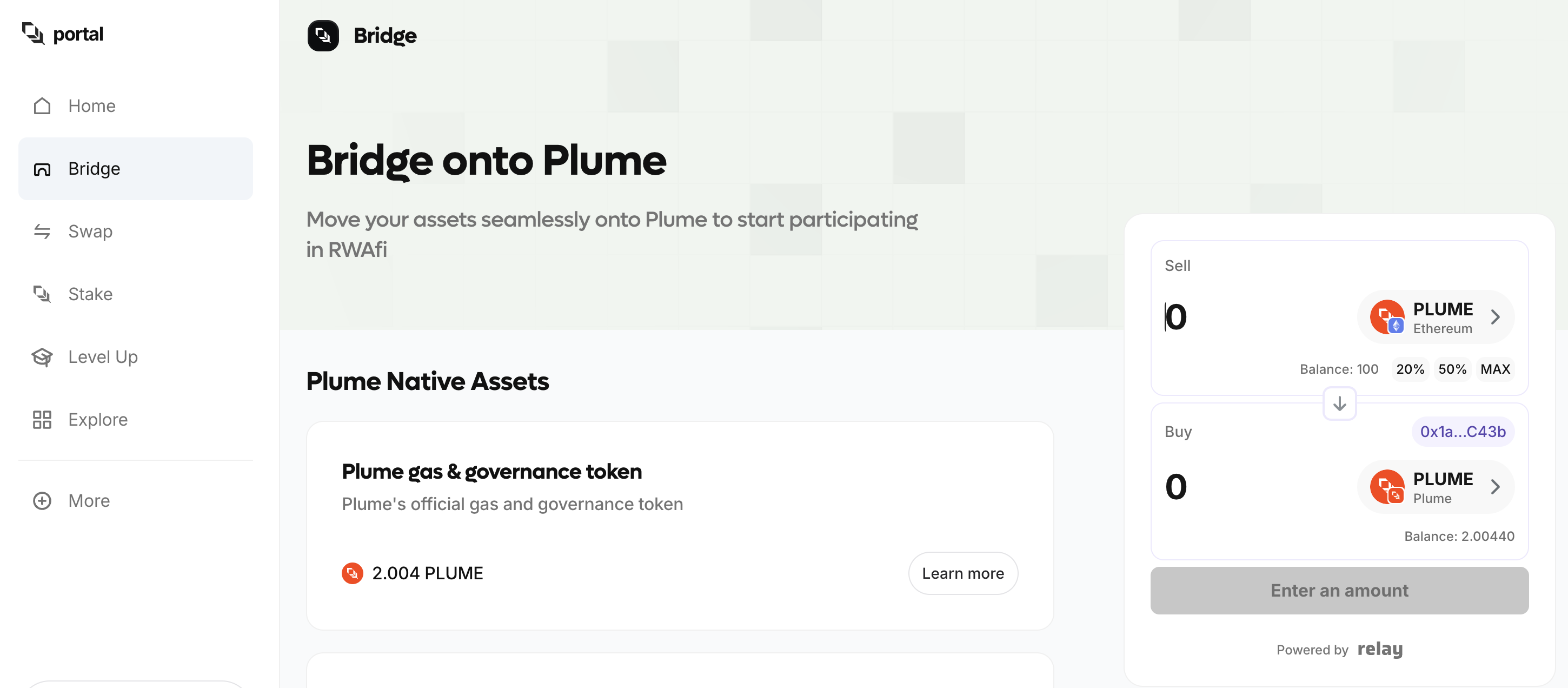Viewport: 1568px width, 688px height.
Task: Open the PLUME Plume buy token selector
Action: (x=1436, y=486)
